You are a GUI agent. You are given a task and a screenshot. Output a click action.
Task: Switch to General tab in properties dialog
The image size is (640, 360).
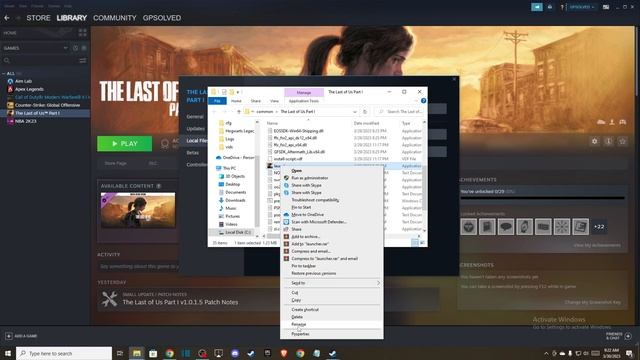195,117
